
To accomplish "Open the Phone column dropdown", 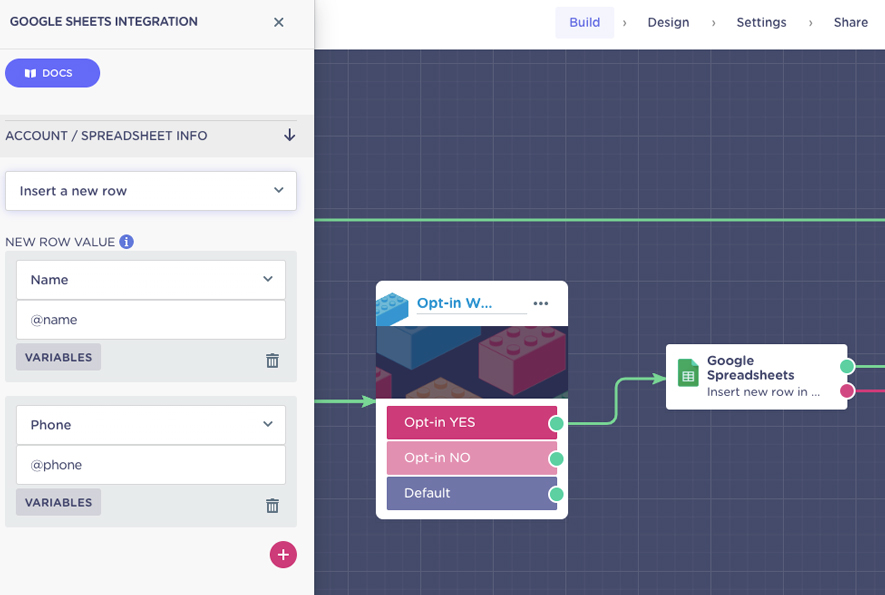I will (151, 425).
